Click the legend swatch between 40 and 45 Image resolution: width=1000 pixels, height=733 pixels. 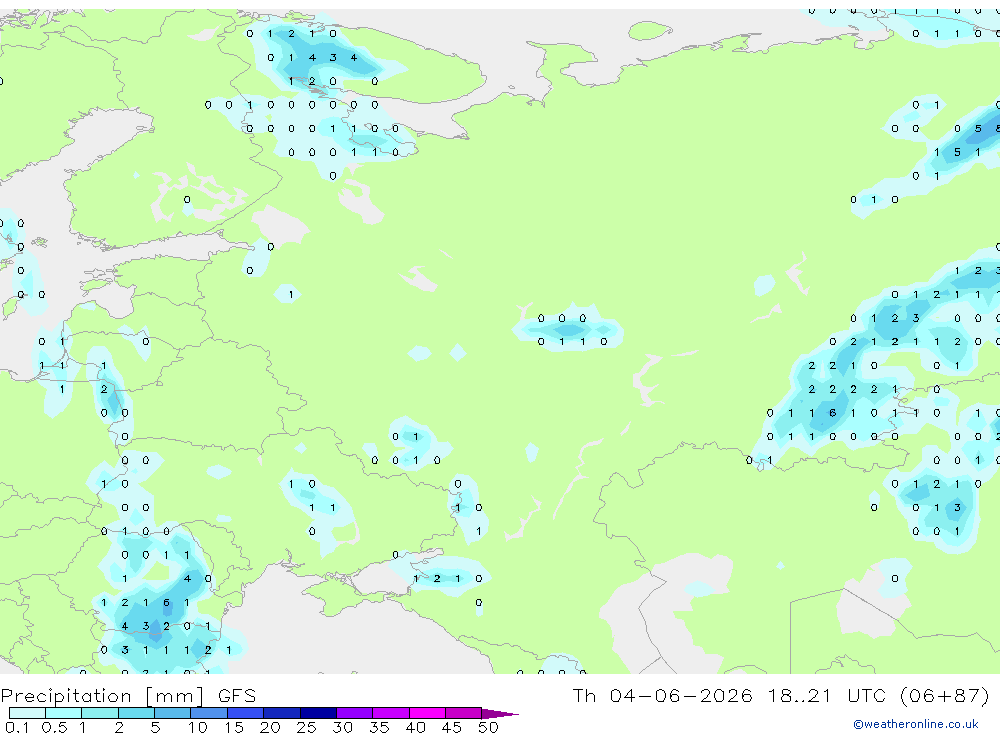[x=427, y=713]
